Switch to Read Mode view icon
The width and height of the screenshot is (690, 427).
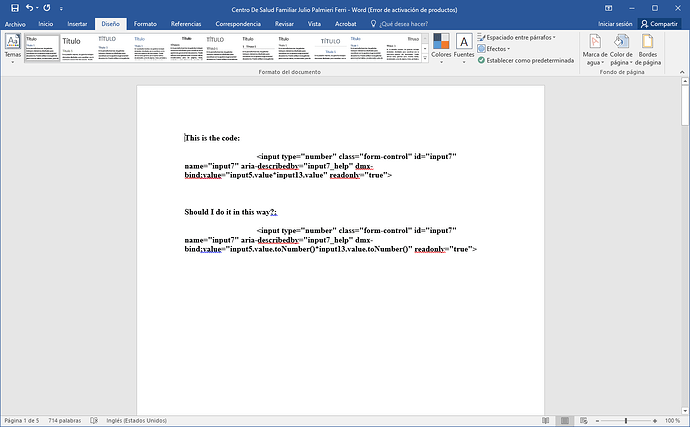(x=546, y=420)
